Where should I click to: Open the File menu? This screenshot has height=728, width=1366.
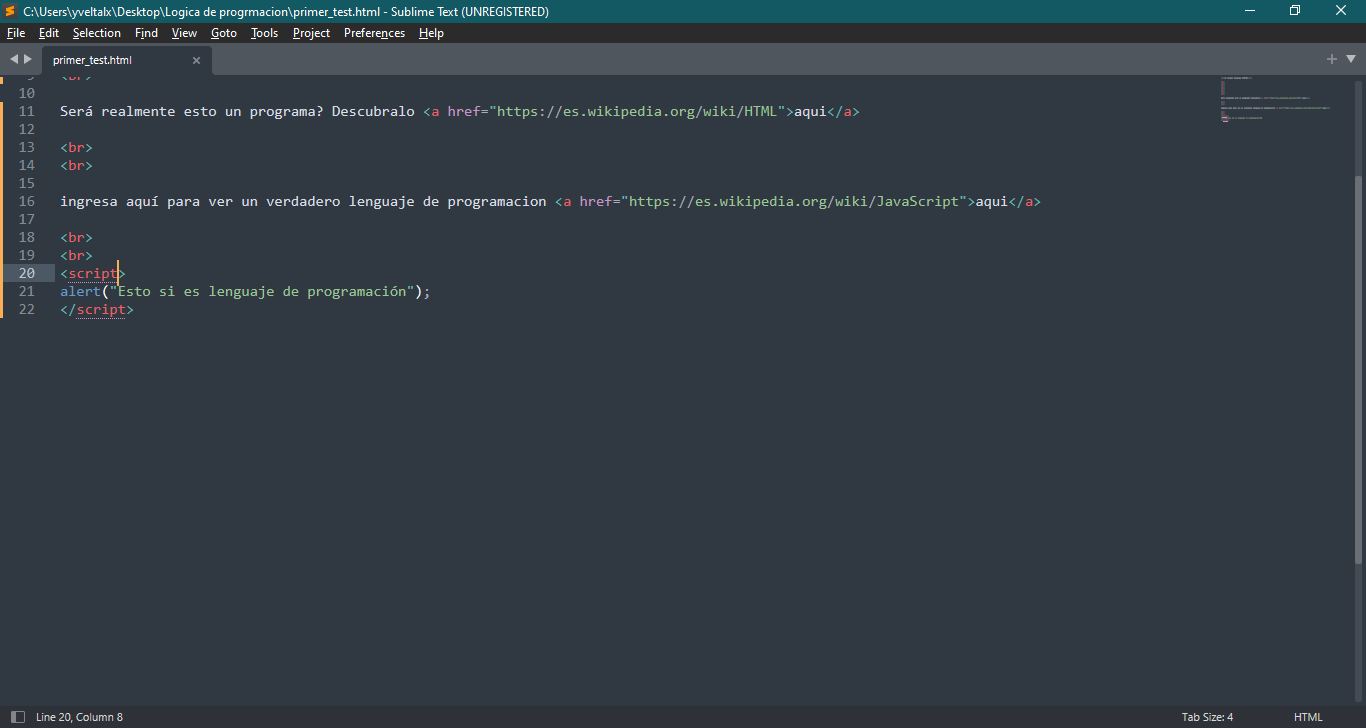tap(16, 33)
